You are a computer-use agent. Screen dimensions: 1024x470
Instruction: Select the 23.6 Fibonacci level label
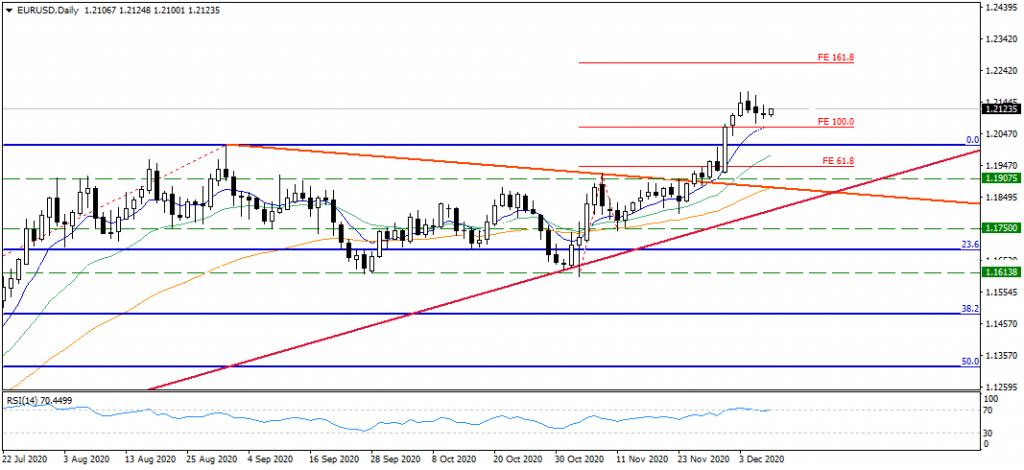pos(968,243)
